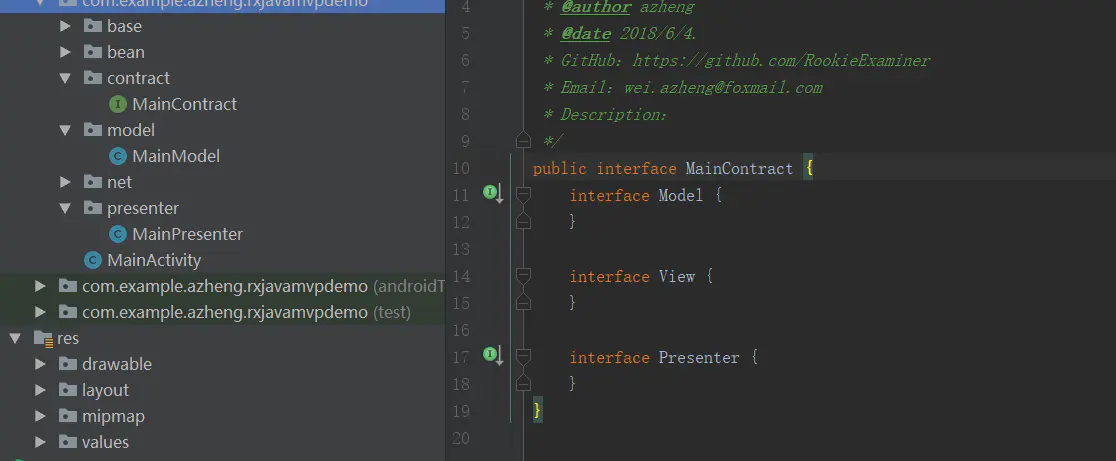Fold the View interface at line 14
Screen dimensions: 1116x461
click(523, 275)
